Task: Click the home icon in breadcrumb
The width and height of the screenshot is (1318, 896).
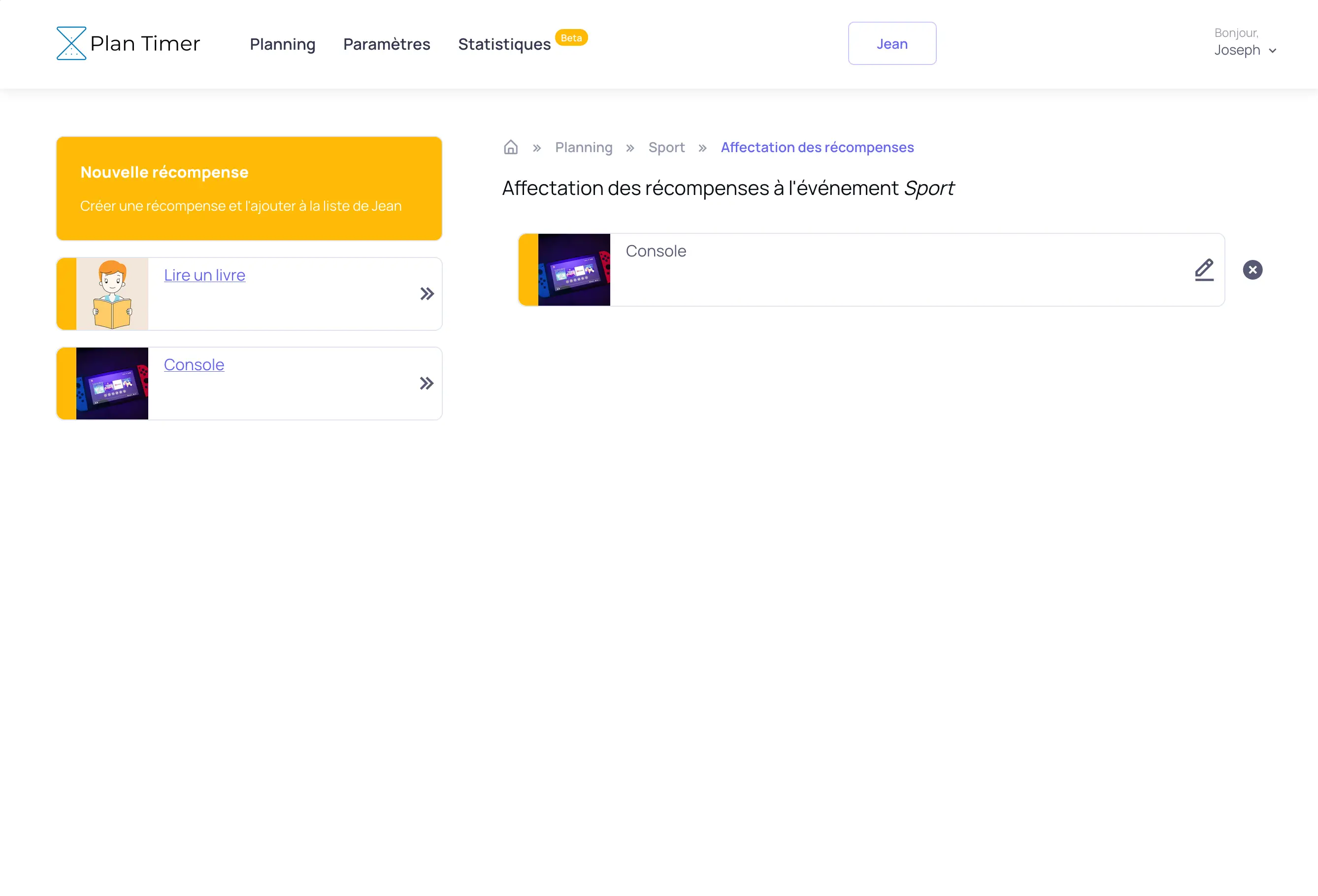Action: click(510, 147)
